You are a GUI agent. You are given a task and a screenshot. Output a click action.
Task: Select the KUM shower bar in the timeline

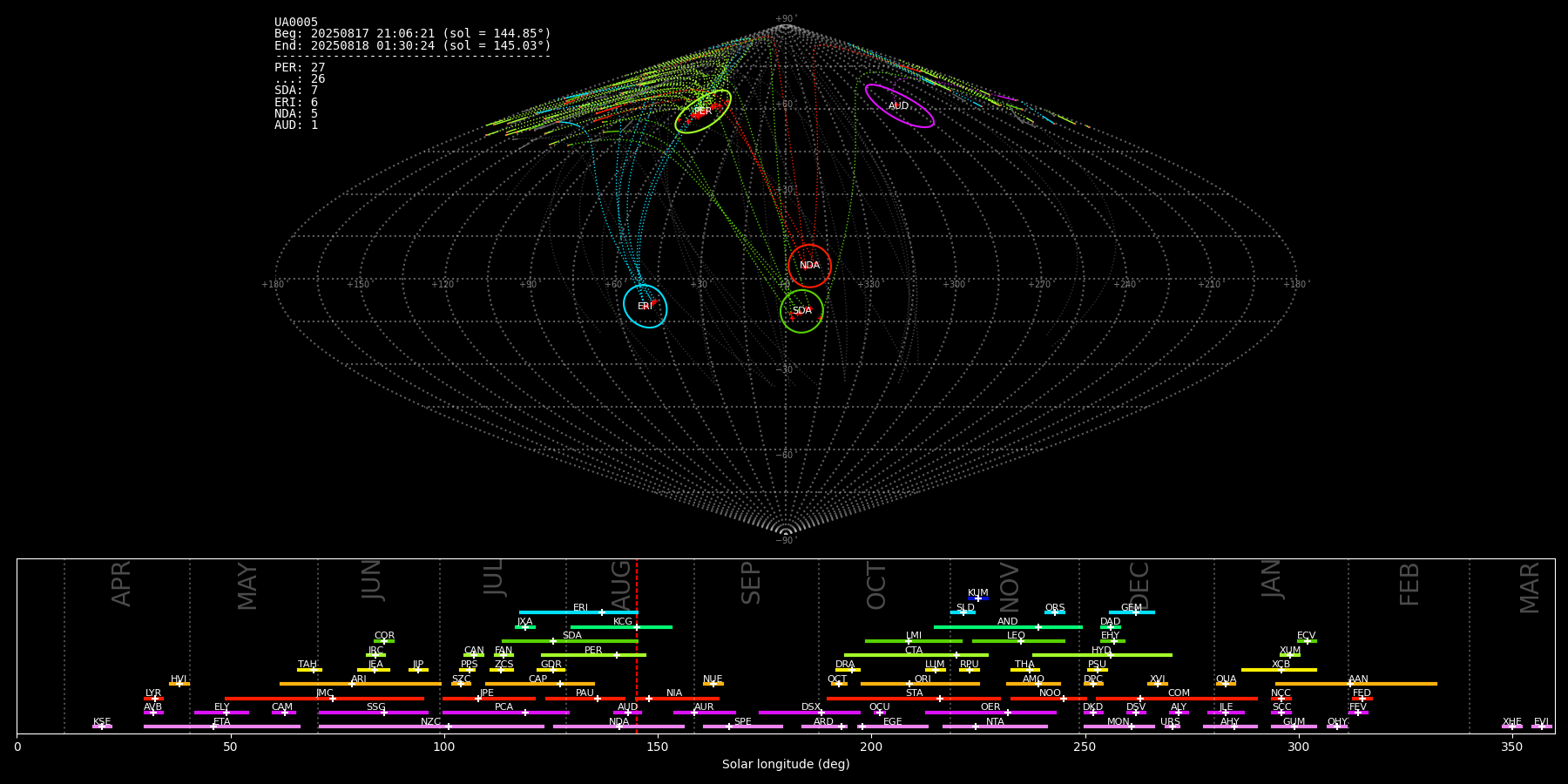978,598
